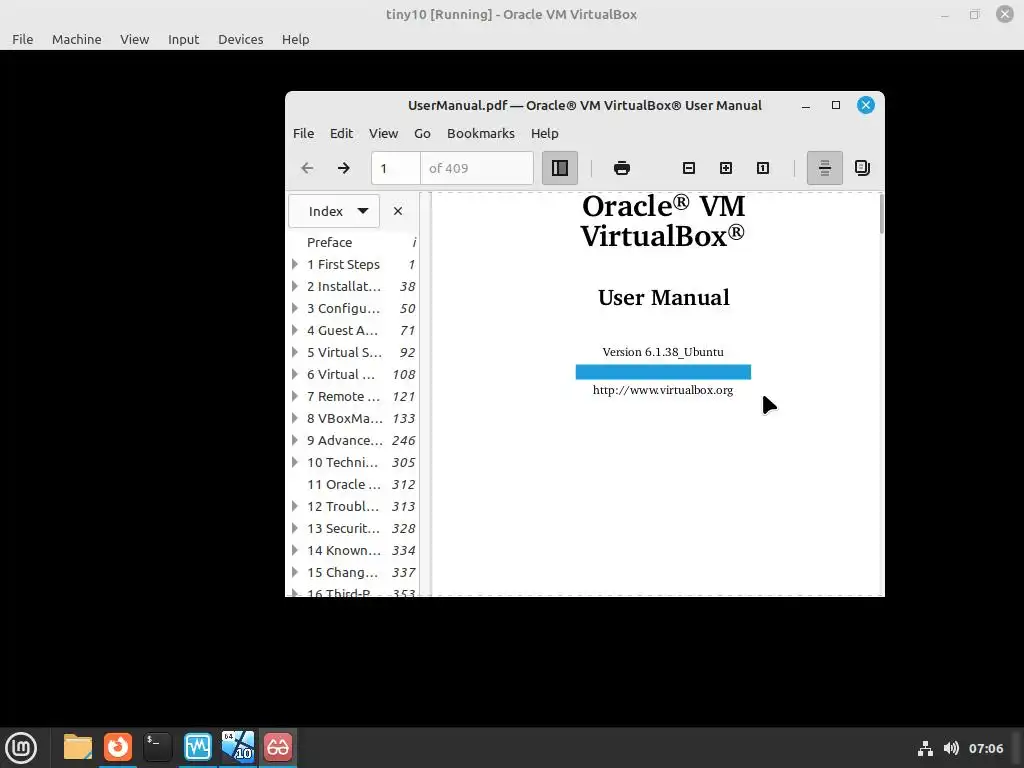
Task: Open VirtualBox outer window File menu
Action: pyautogui.click(x=22, y=39)
